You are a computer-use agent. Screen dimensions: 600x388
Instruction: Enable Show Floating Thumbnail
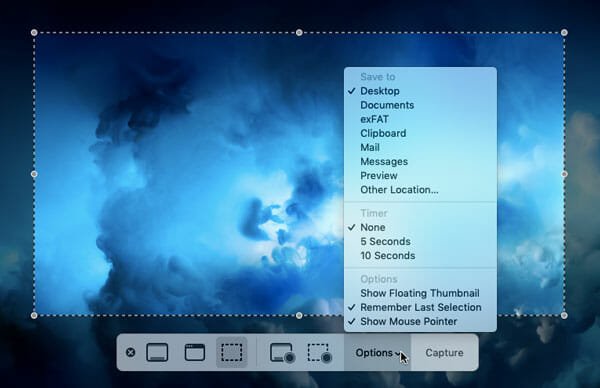coord(420,293)
